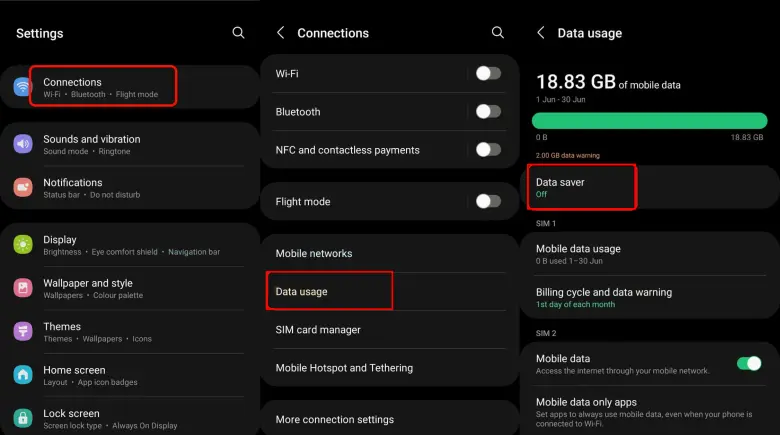Tap the SIM 2 section label
Viewport: 780px width, 435px height.
tap(546, 333)
